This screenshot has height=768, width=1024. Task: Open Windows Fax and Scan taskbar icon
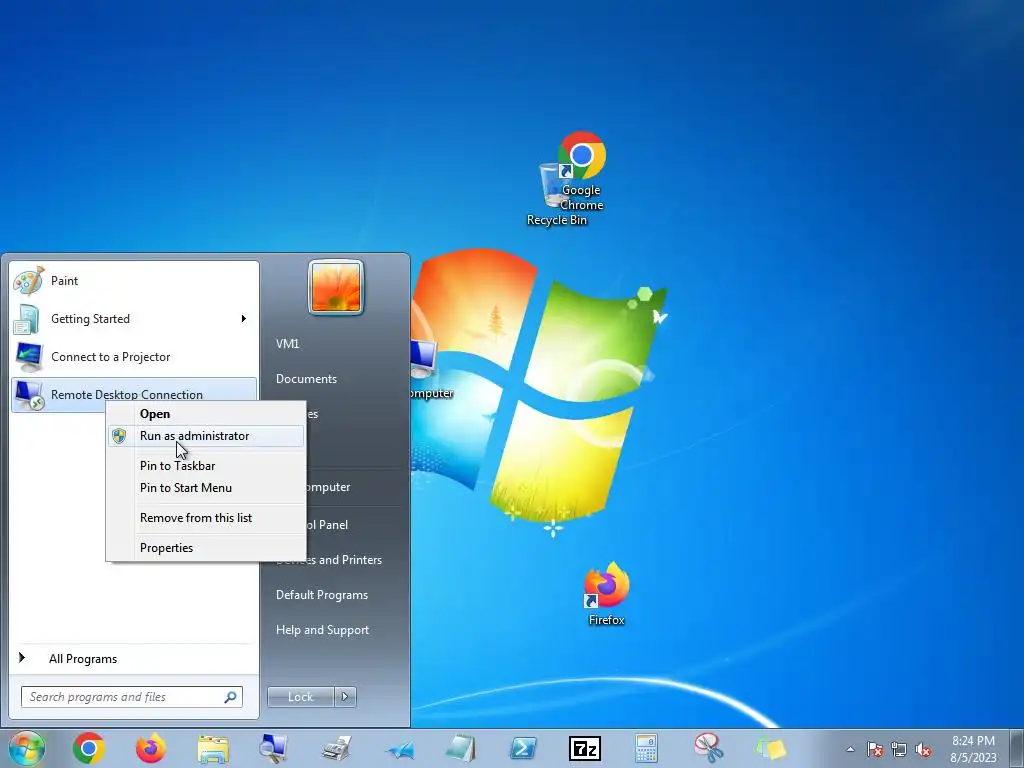click(336, 748)
